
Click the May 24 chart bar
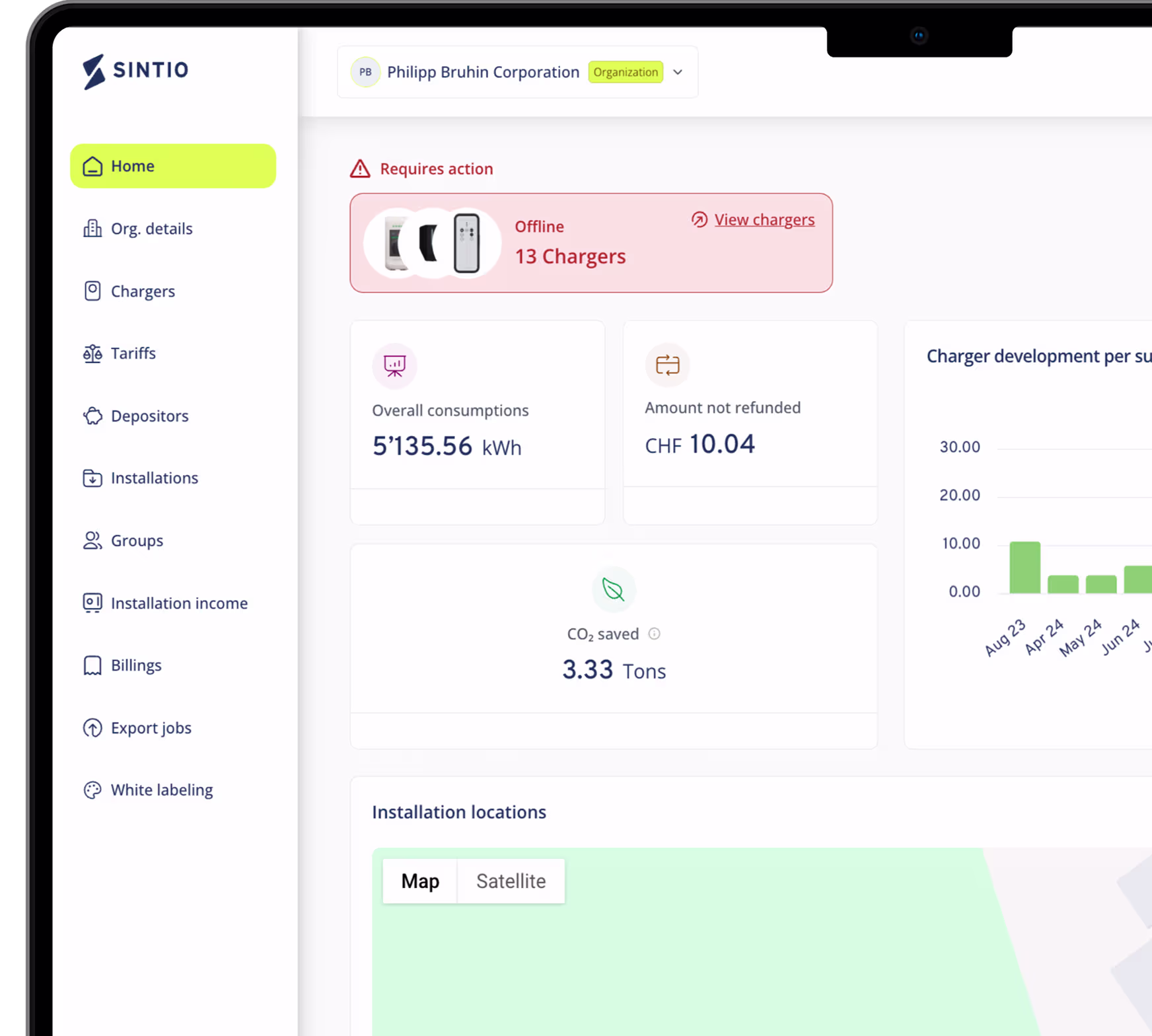point(1101,584)
